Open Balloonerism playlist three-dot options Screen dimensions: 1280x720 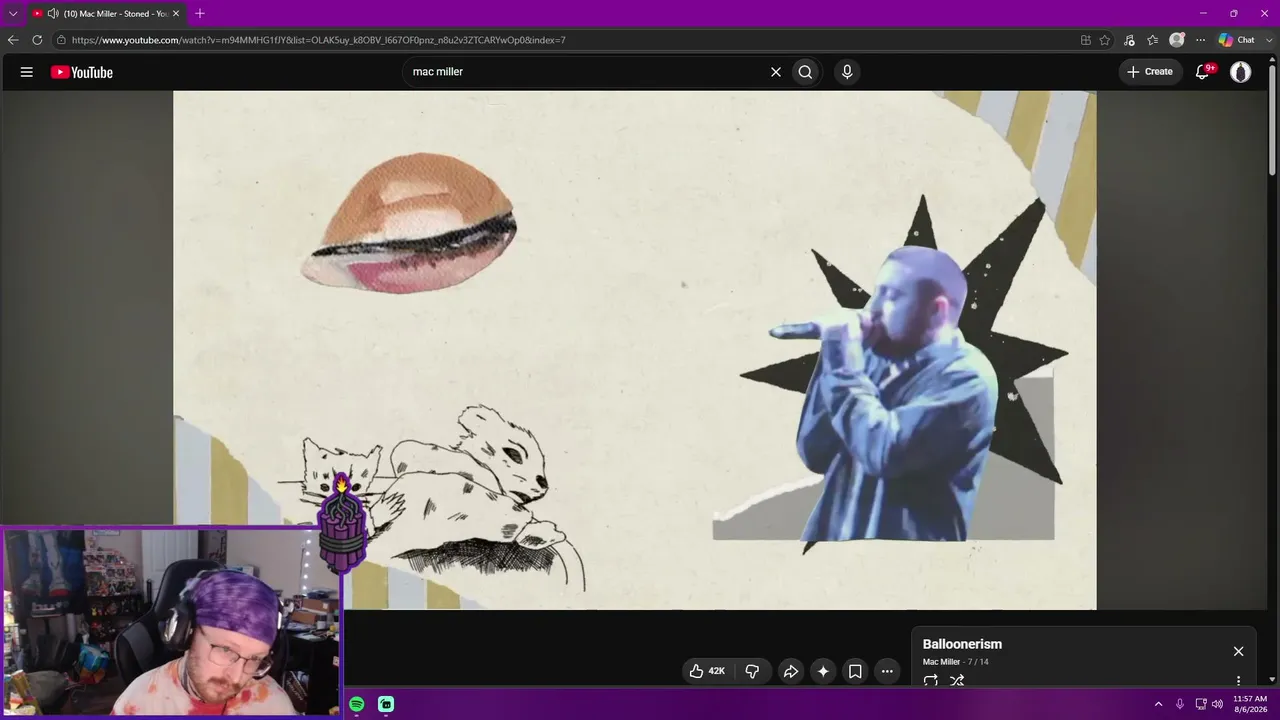(1238, 681)
